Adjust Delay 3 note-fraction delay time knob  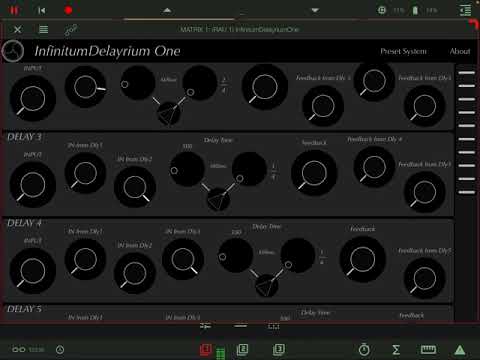click(249, 169)
